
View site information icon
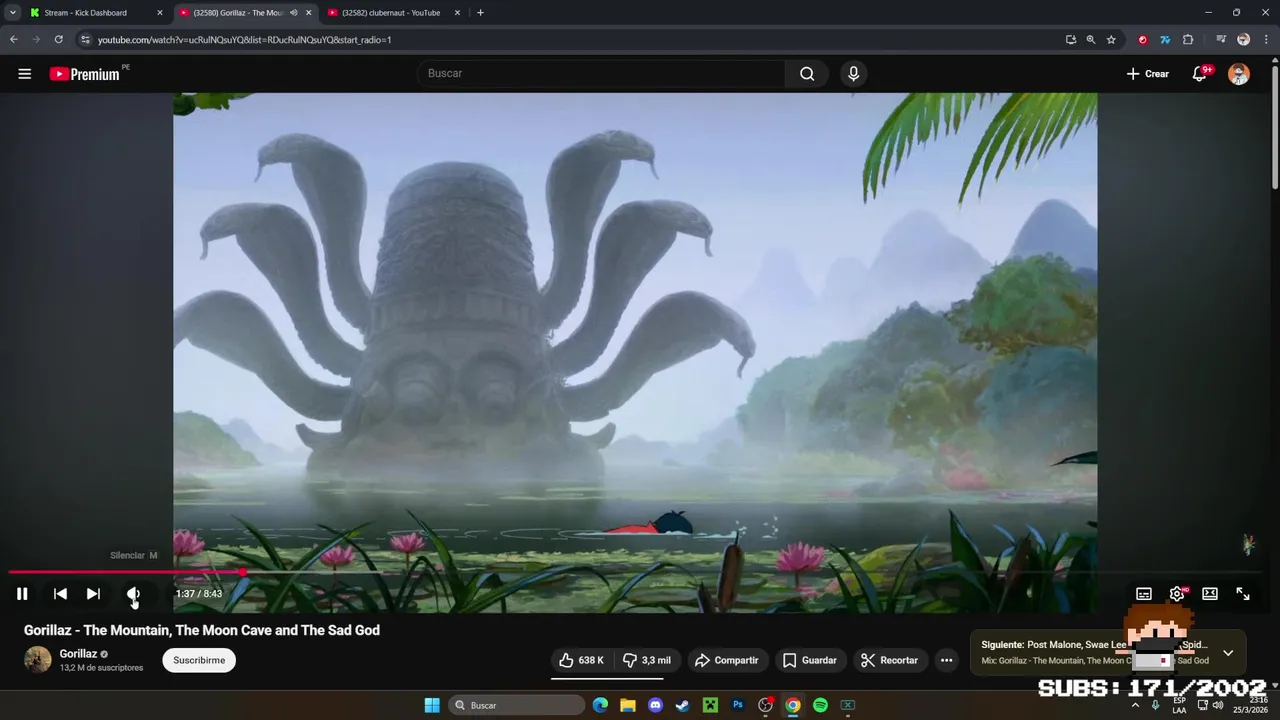click(86, 40)
